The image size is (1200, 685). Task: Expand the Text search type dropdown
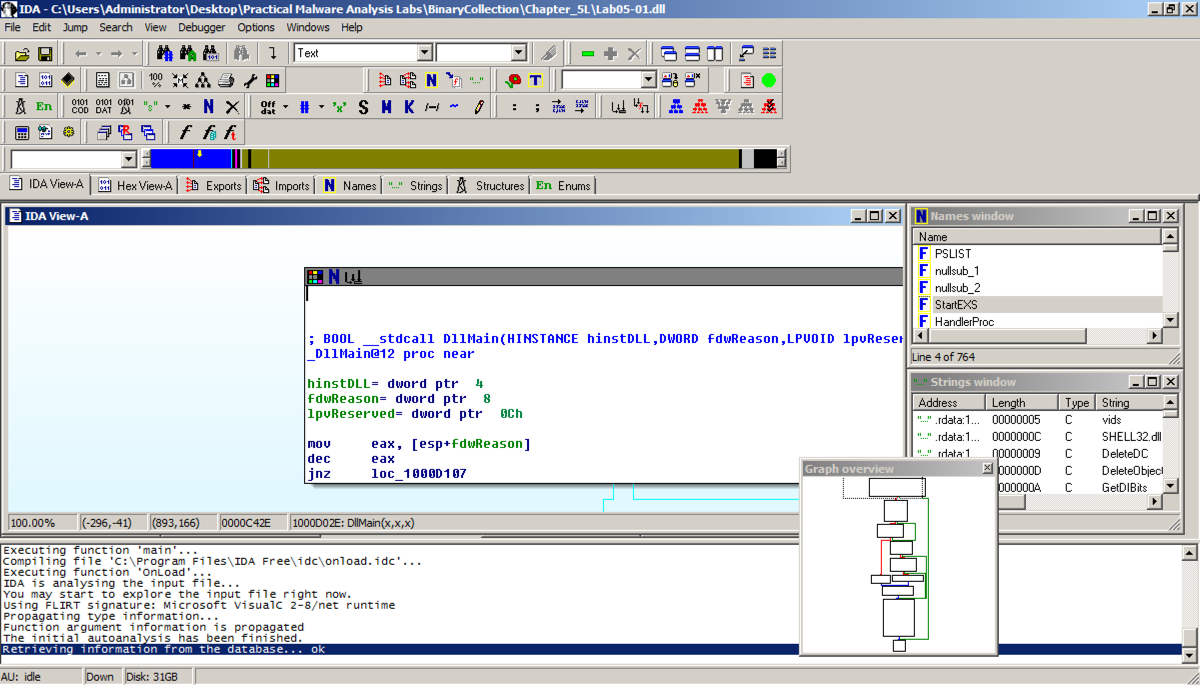424,53
